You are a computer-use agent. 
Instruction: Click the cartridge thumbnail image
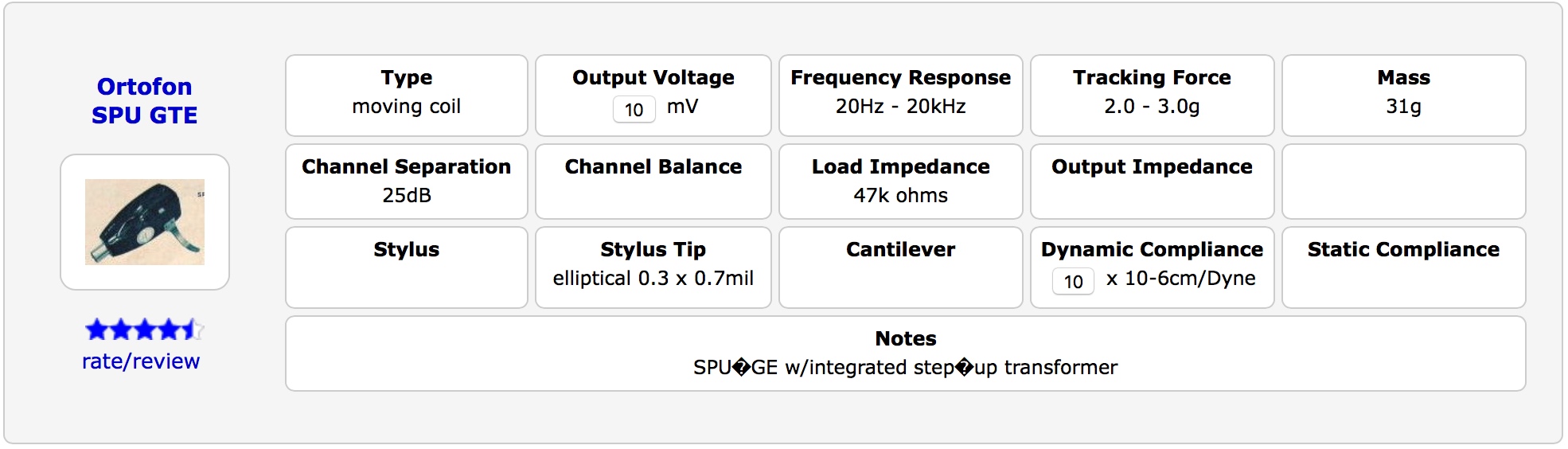tap(145, 222)
